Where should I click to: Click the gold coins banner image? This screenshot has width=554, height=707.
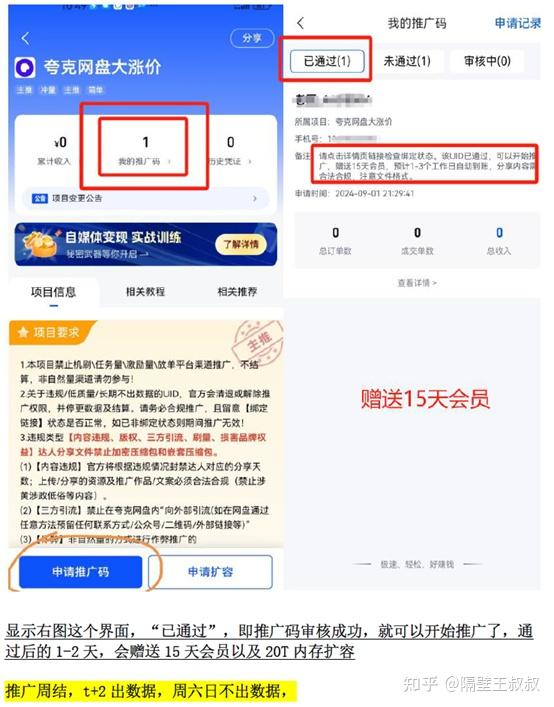pos(40,244)
